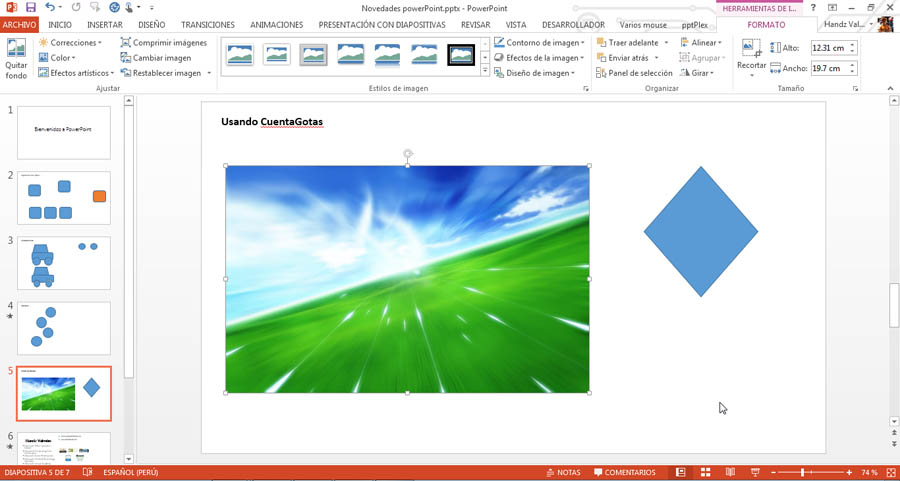
Task: Start slideshow from status bar icon
Action: (755, 472)
